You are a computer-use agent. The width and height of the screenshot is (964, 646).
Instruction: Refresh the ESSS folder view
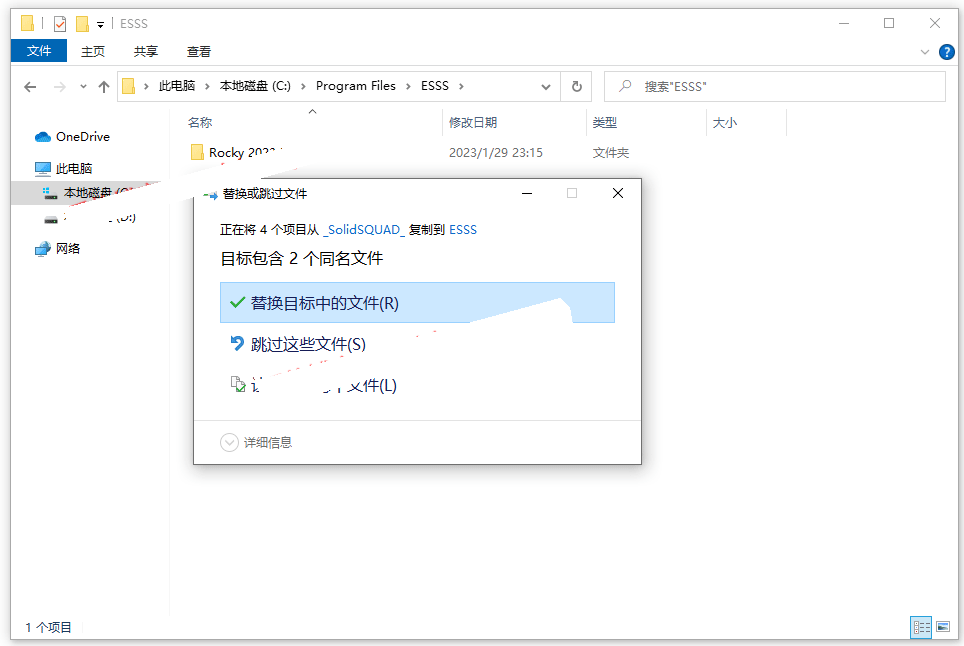coord(577,87)
